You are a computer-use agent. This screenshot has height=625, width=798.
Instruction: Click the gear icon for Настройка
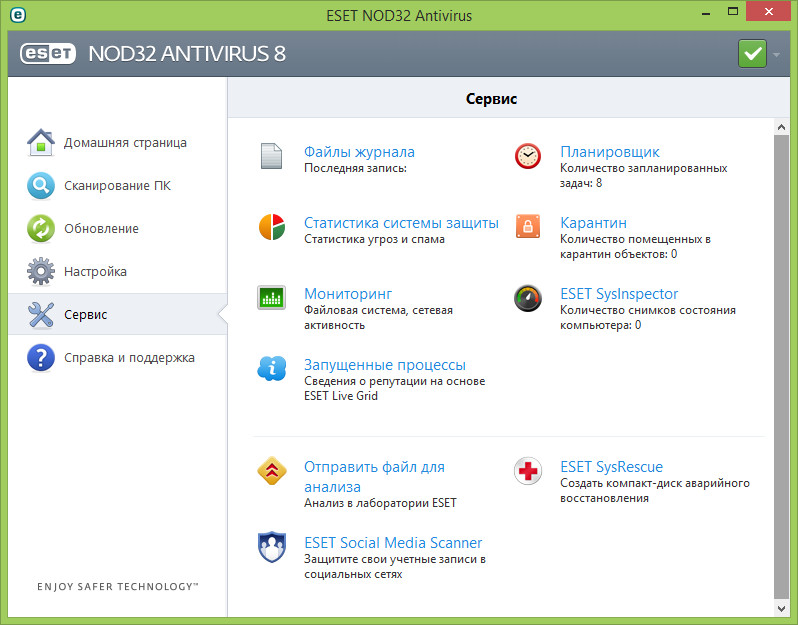pyautogui.click(x=41, y=271)
